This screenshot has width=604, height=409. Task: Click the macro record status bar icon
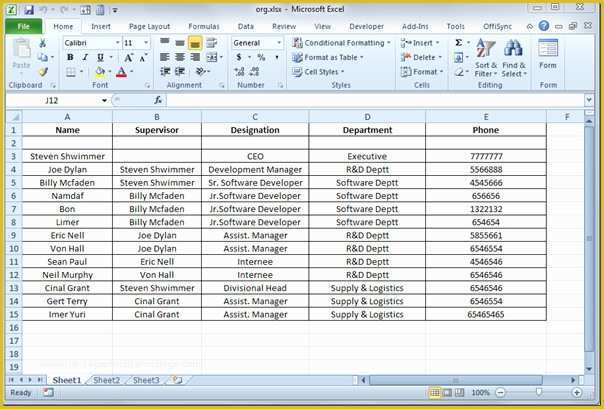click(x=49, y=392)
